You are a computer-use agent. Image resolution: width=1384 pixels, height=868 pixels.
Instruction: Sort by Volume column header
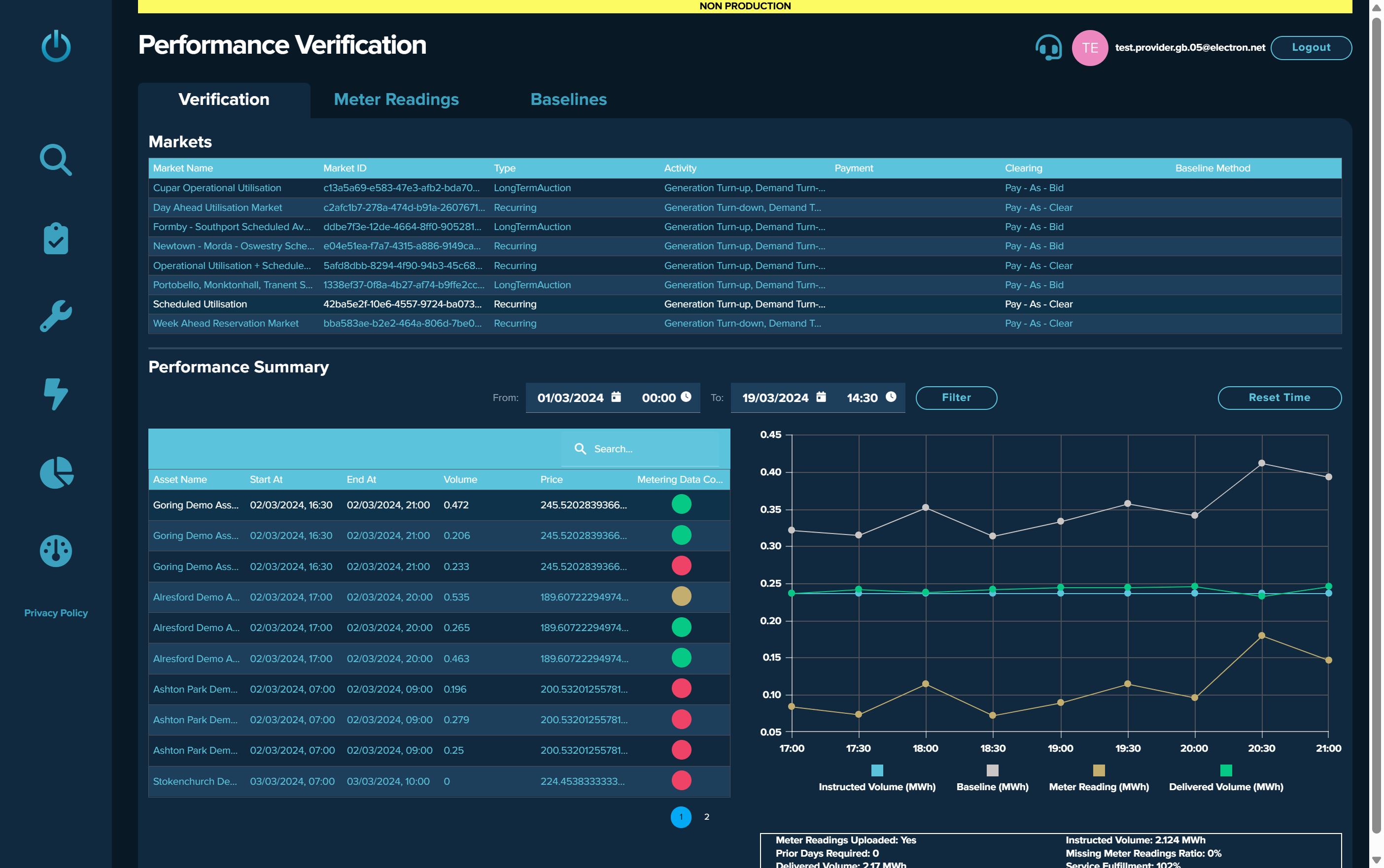tap(460, 479)
